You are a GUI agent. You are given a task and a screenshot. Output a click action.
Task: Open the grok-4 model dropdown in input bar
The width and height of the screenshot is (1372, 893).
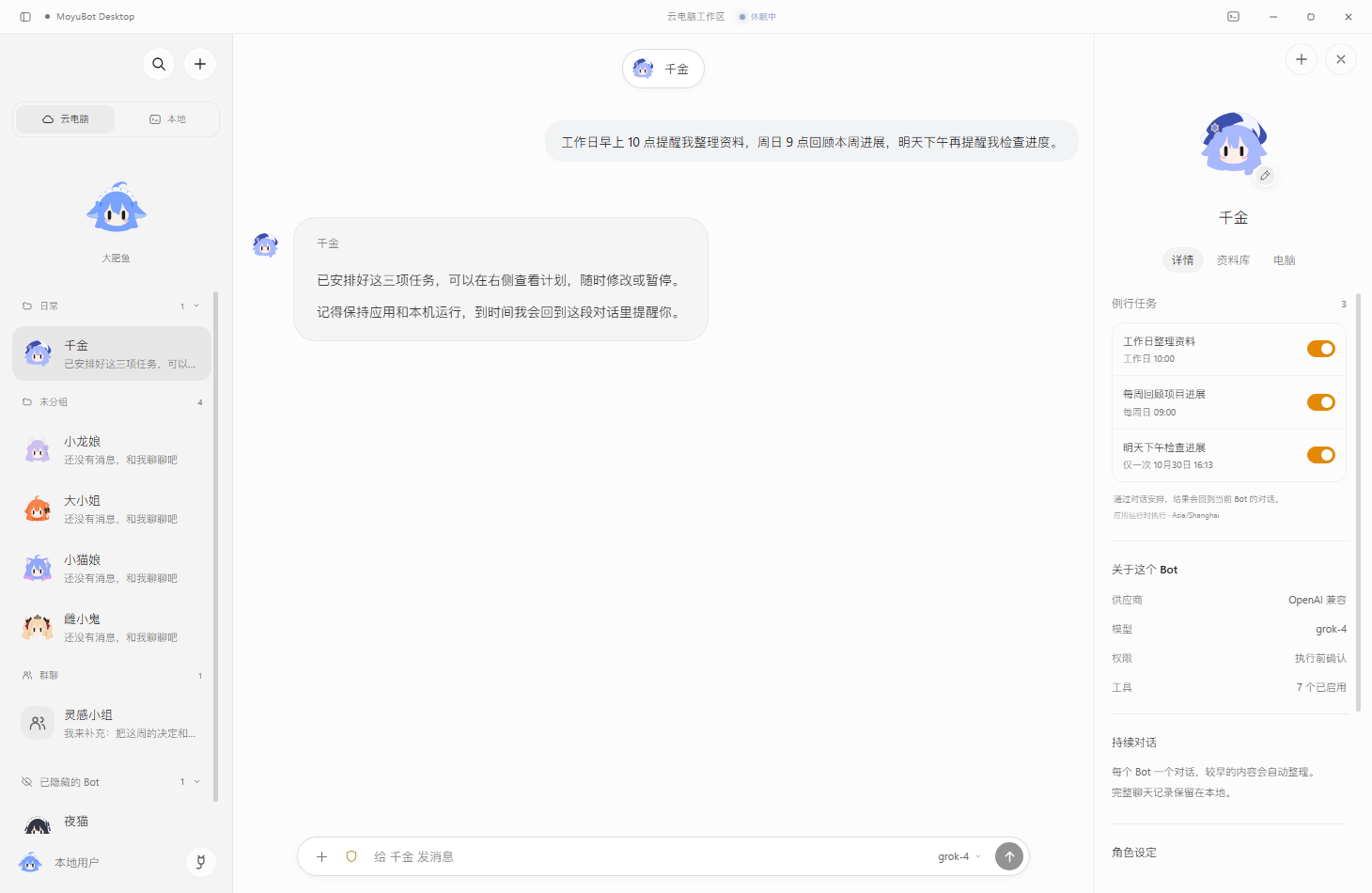(x=959, y=856)
